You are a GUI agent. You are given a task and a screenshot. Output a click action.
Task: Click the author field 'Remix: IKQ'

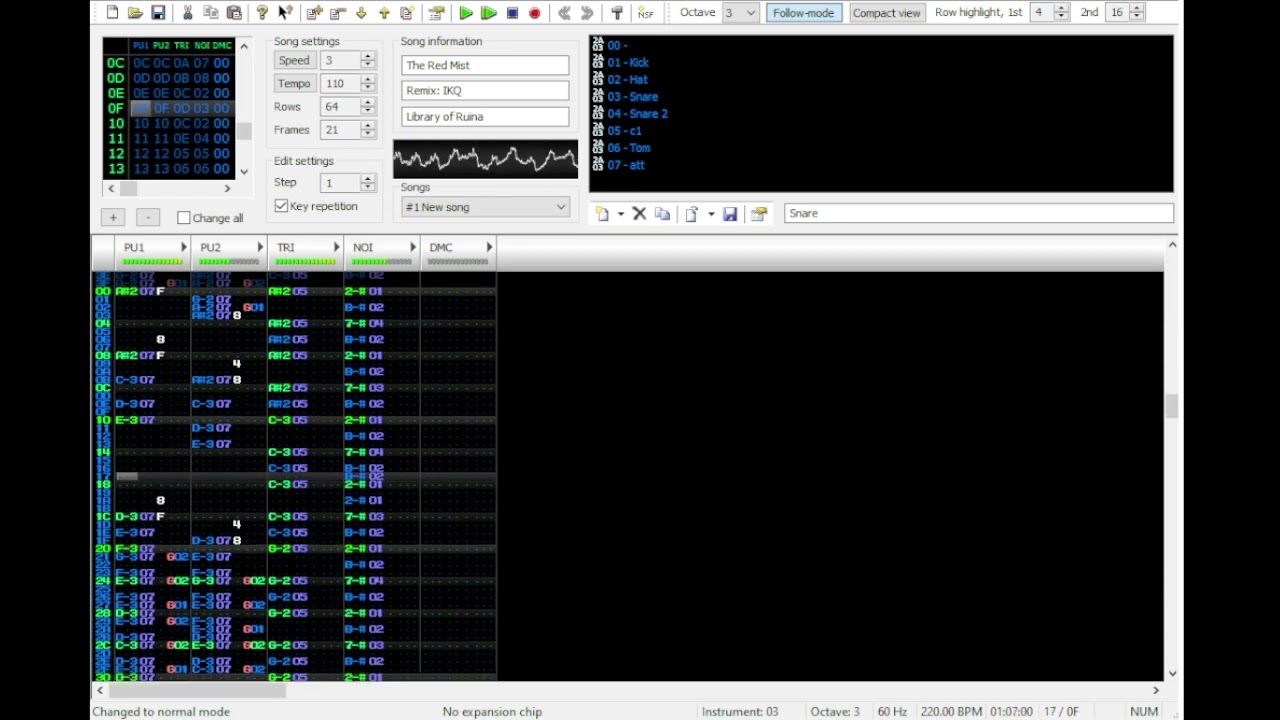tap(485, 91)
